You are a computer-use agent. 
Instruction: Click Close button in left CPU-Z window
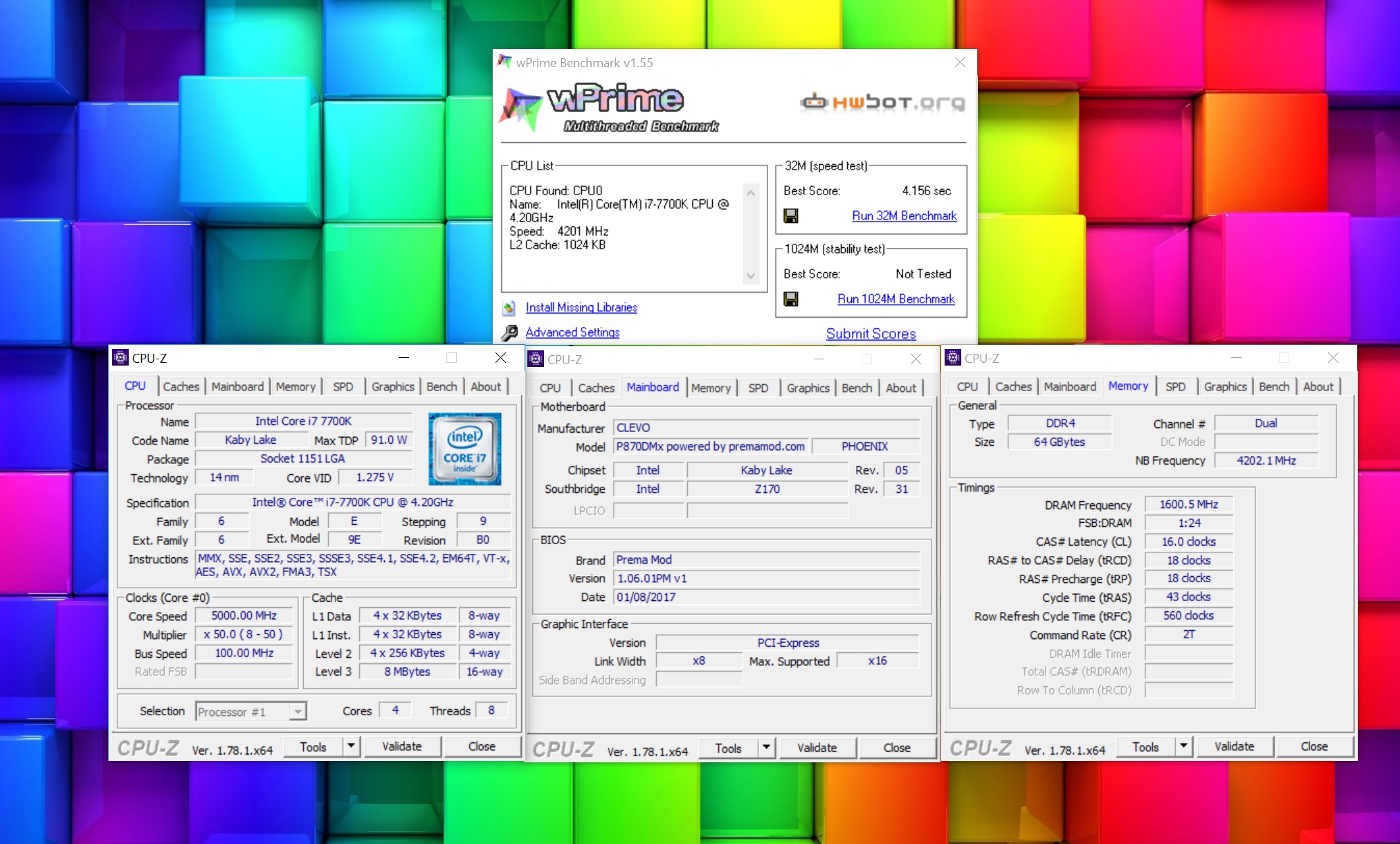(x=482, y=746)
